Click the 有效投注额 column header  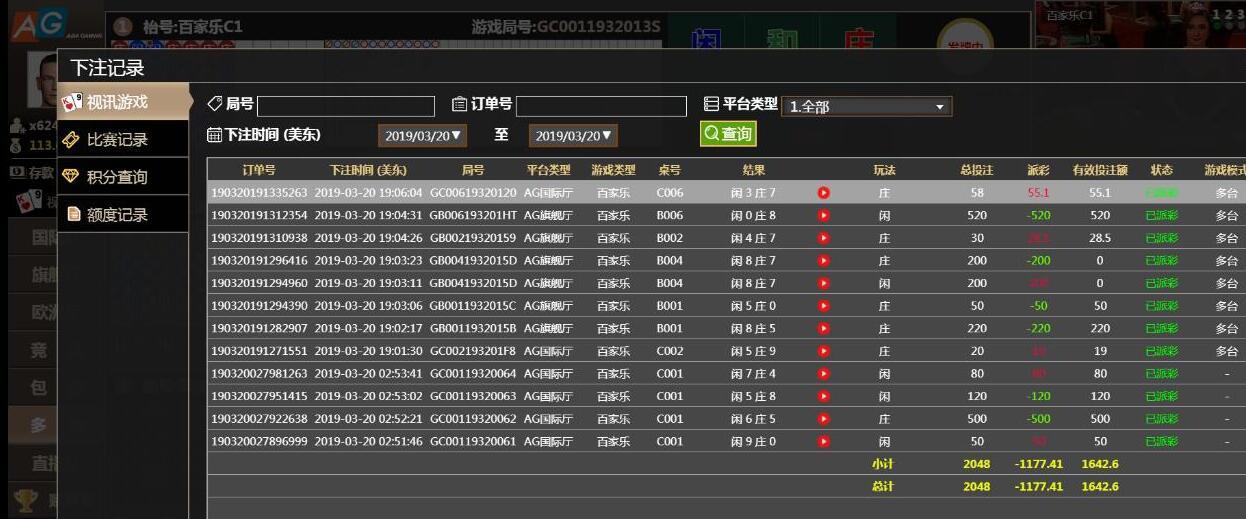coord(1100,170)
